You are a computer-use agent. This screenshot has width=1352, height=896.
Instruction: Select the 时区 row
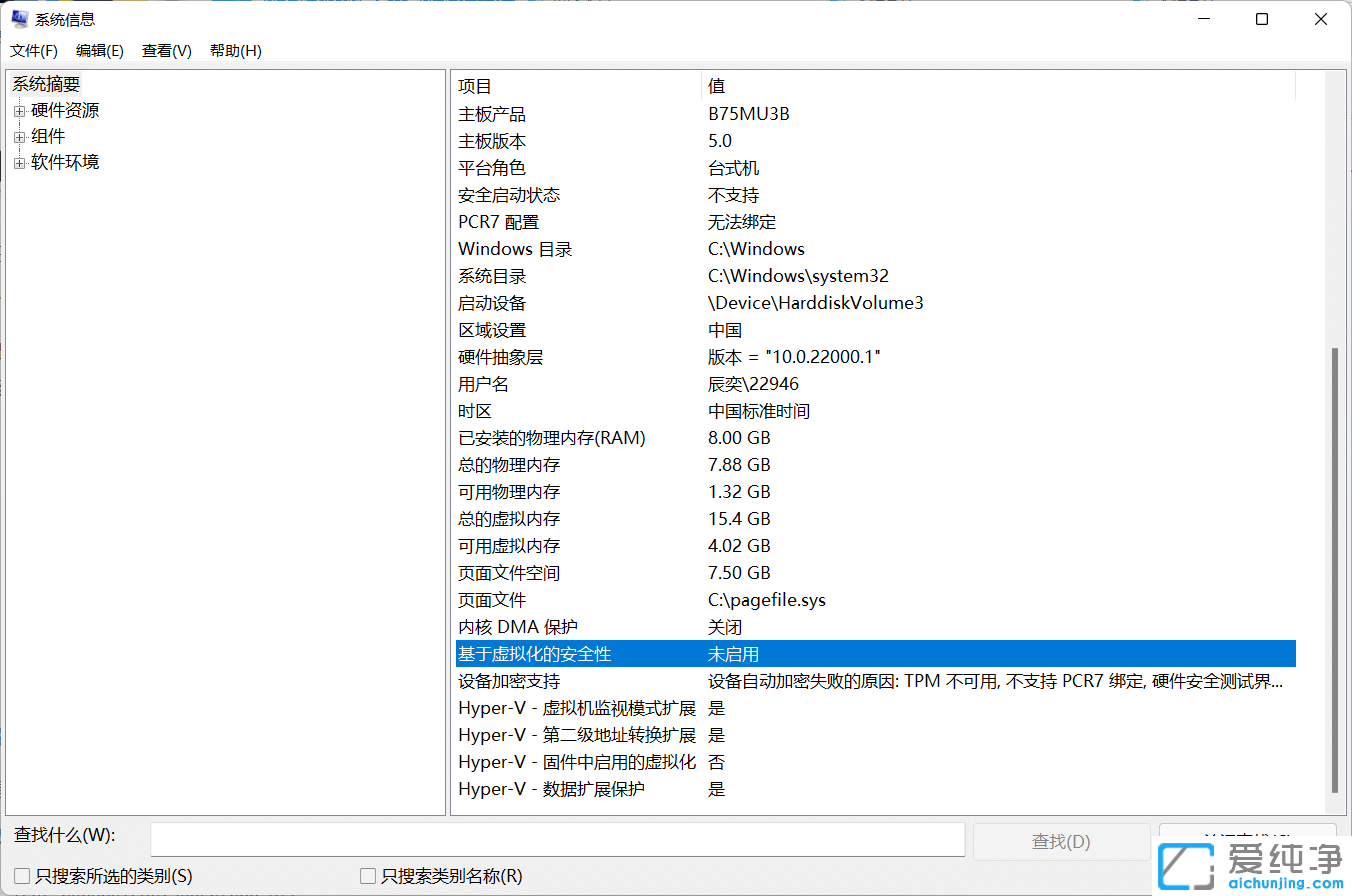(875, 411)
